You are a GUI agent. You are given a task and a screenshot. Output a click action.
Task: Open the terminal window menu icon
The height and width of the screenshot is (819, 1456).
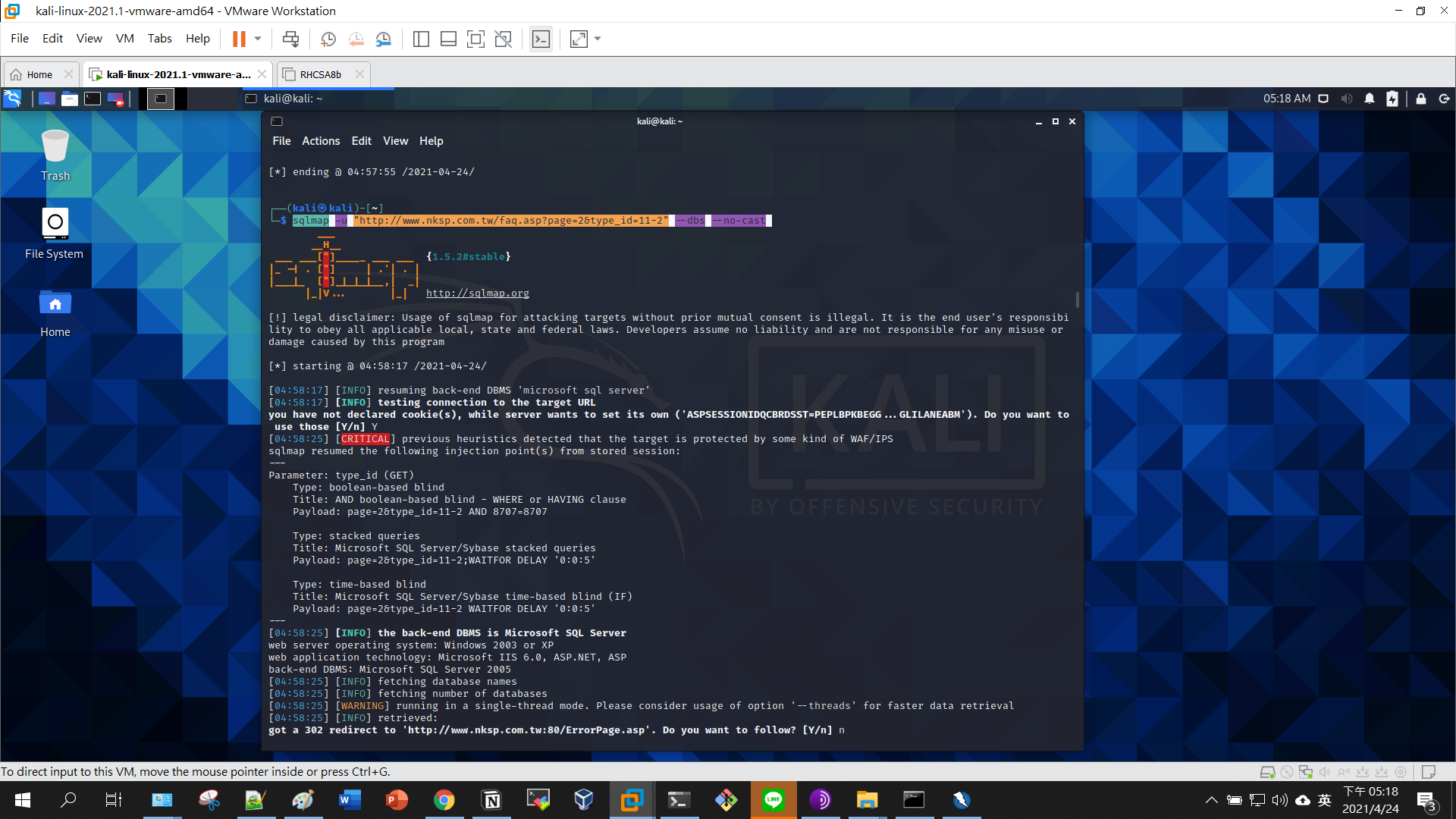pyautogui.click(x=277, y=121)
